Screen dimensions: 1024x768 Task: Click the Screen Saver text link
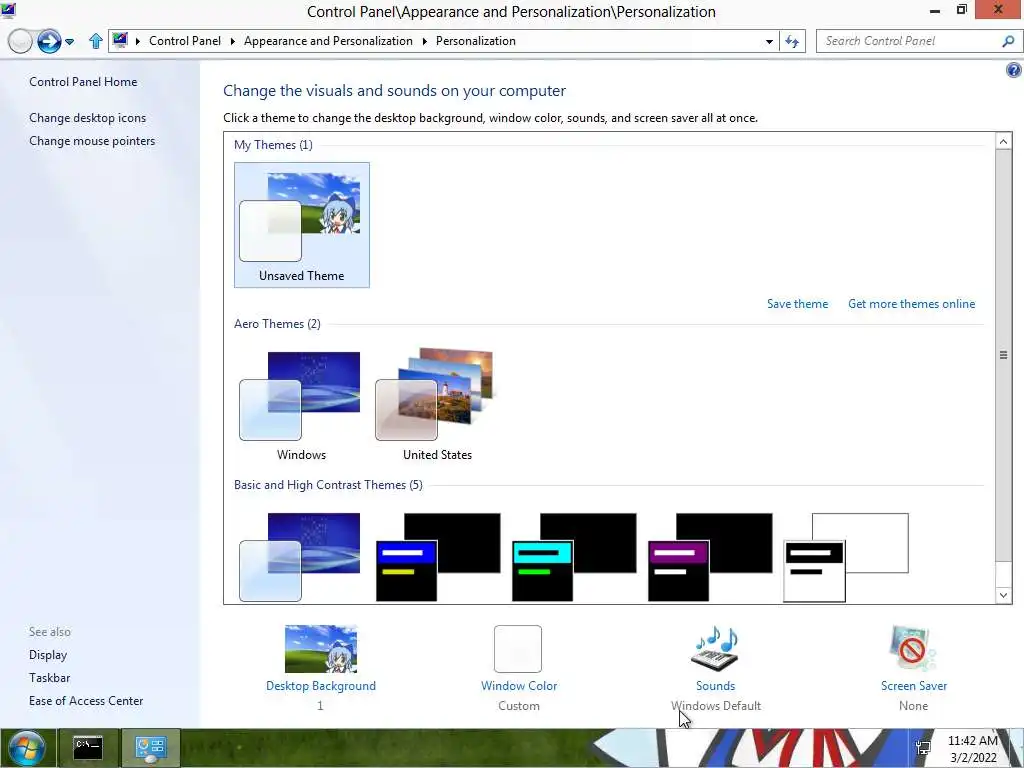[x=914, y=686]
